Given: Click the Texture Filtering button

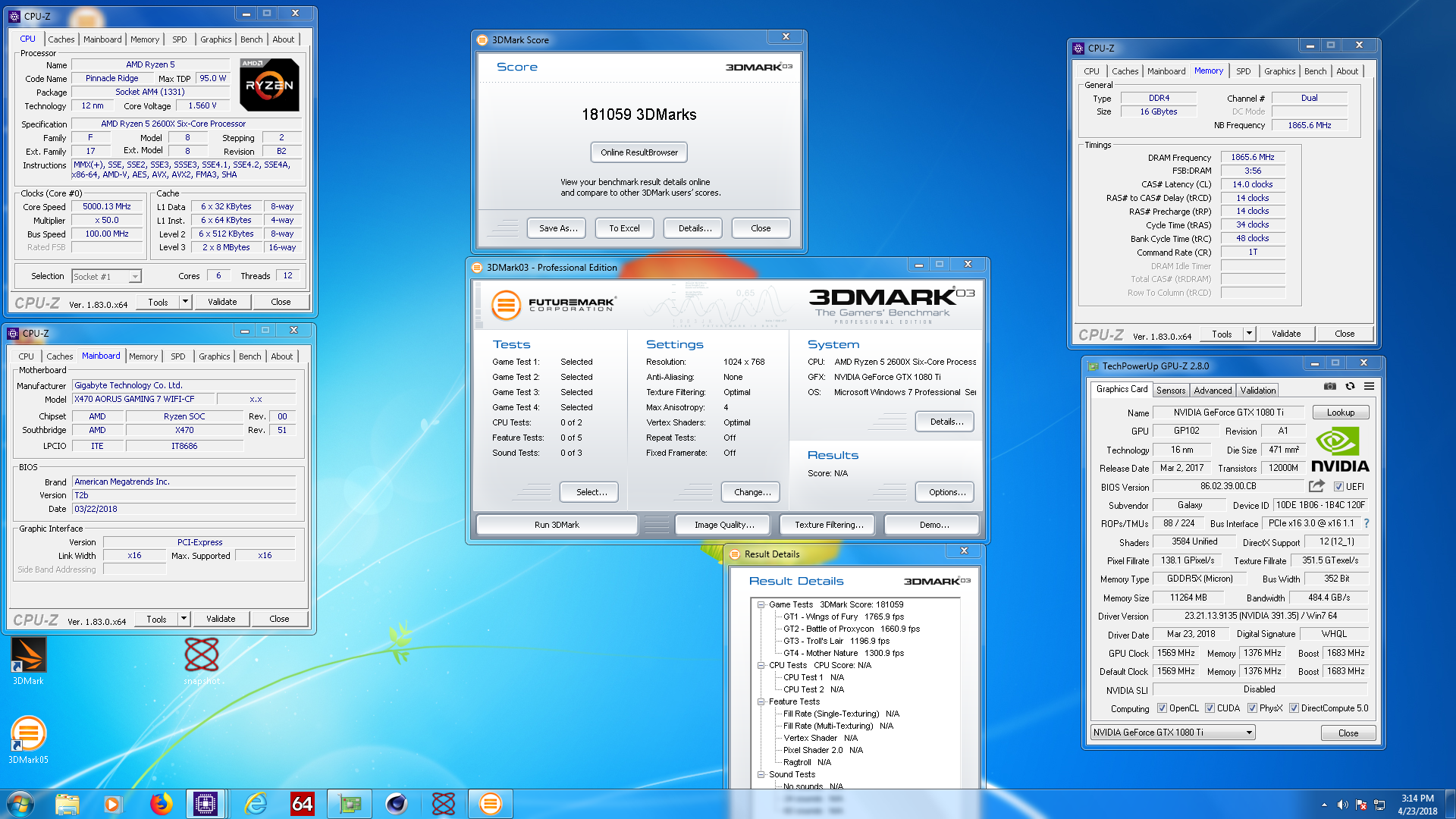Looking at the screenshot, I should click(x=829, y=525).
